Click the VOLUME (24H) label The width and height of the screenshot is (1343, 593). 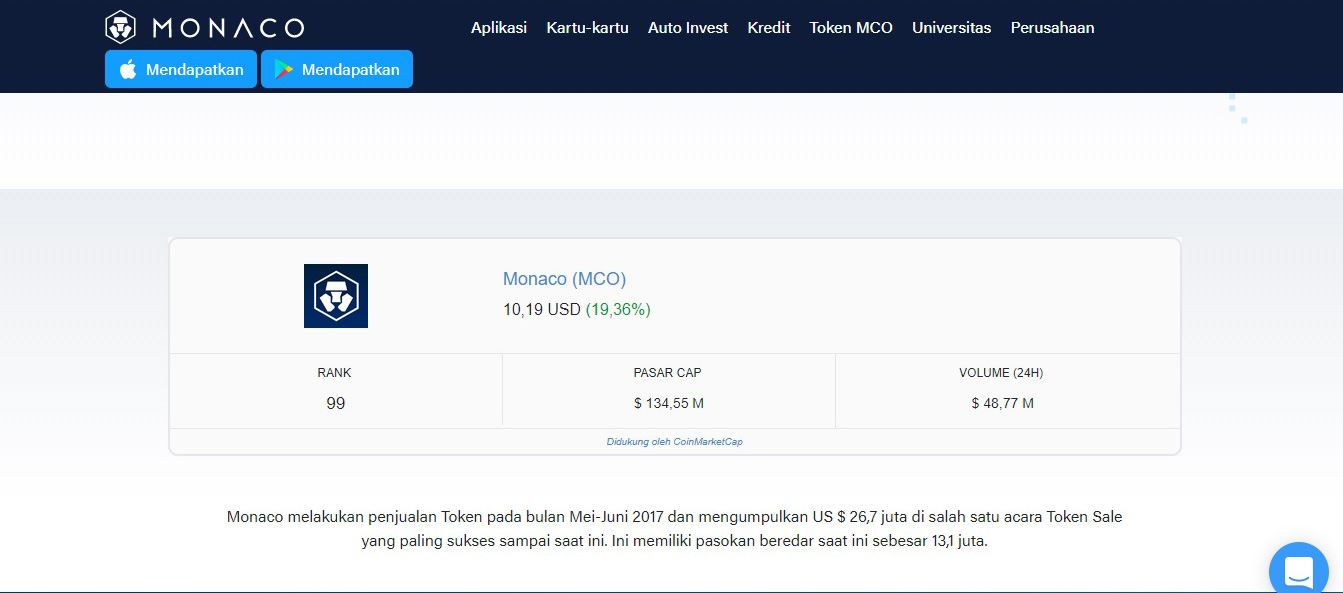pos(1001,373)
